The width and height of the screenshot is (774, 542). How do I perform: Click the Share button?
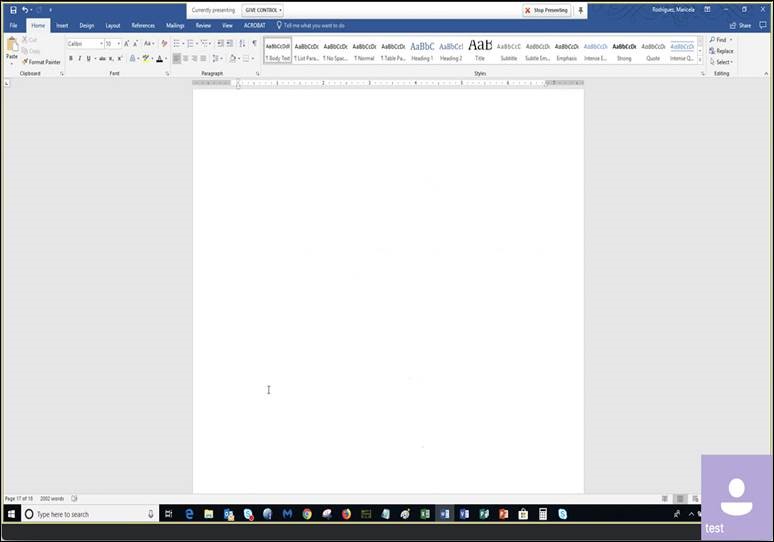(x=740, y=25)
